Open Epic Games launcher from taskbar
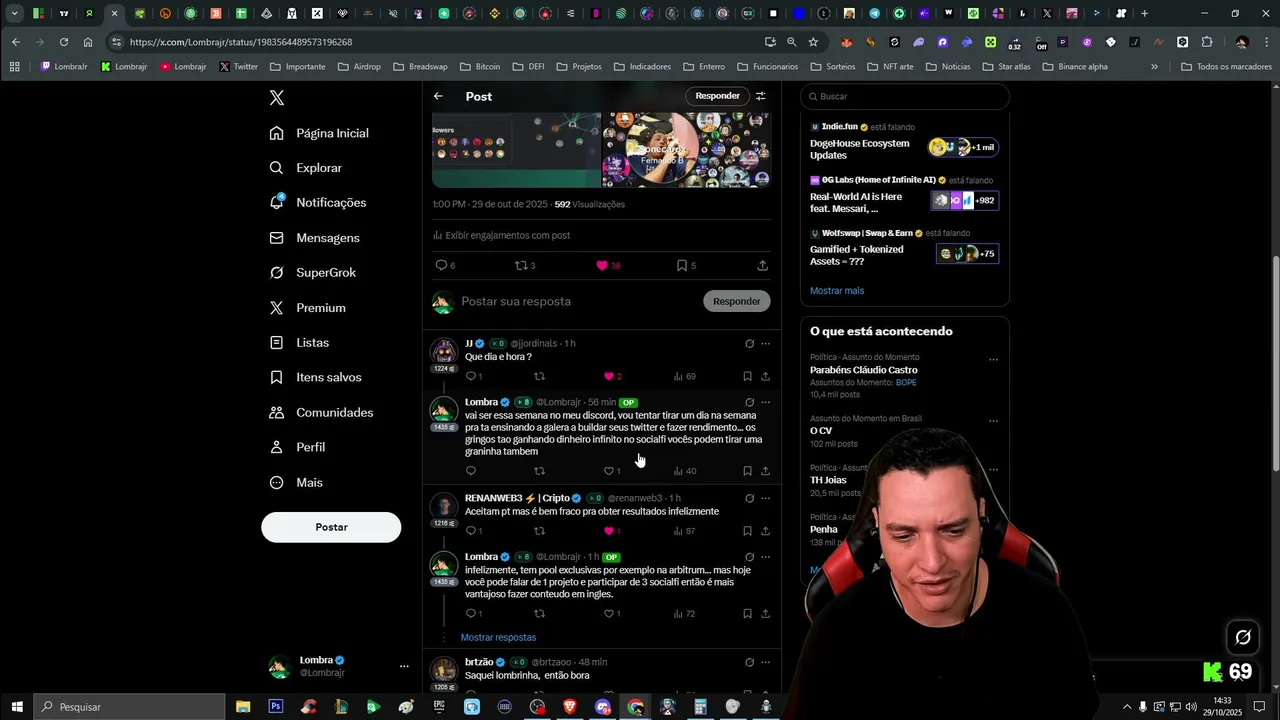The image size is (1280, 720). pos(439,707)
